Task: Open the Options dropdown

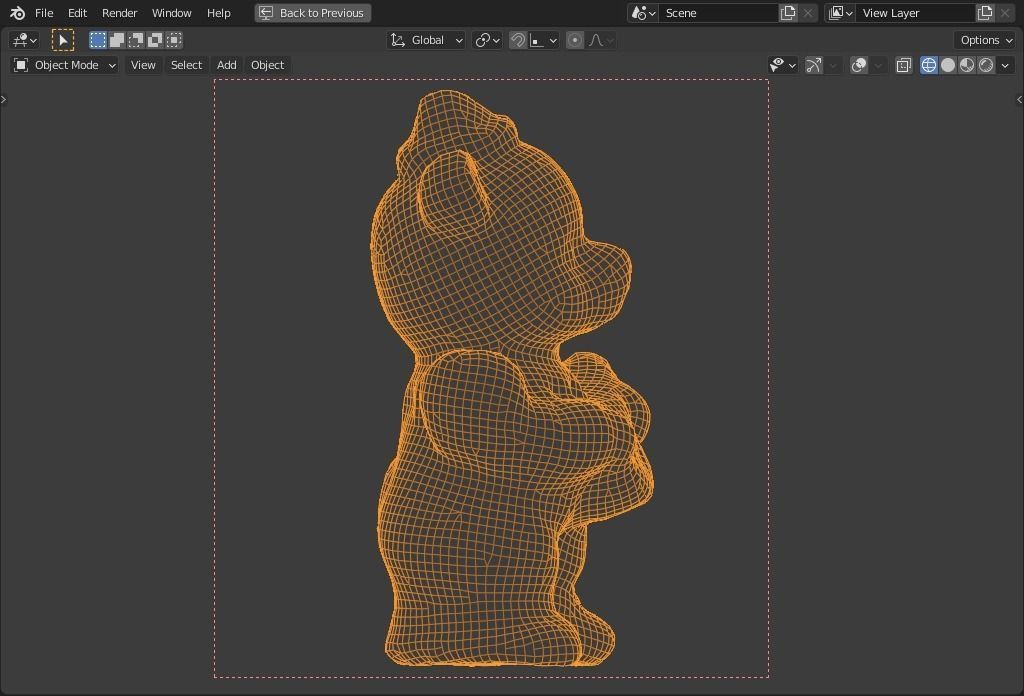Action: (985, 40)
